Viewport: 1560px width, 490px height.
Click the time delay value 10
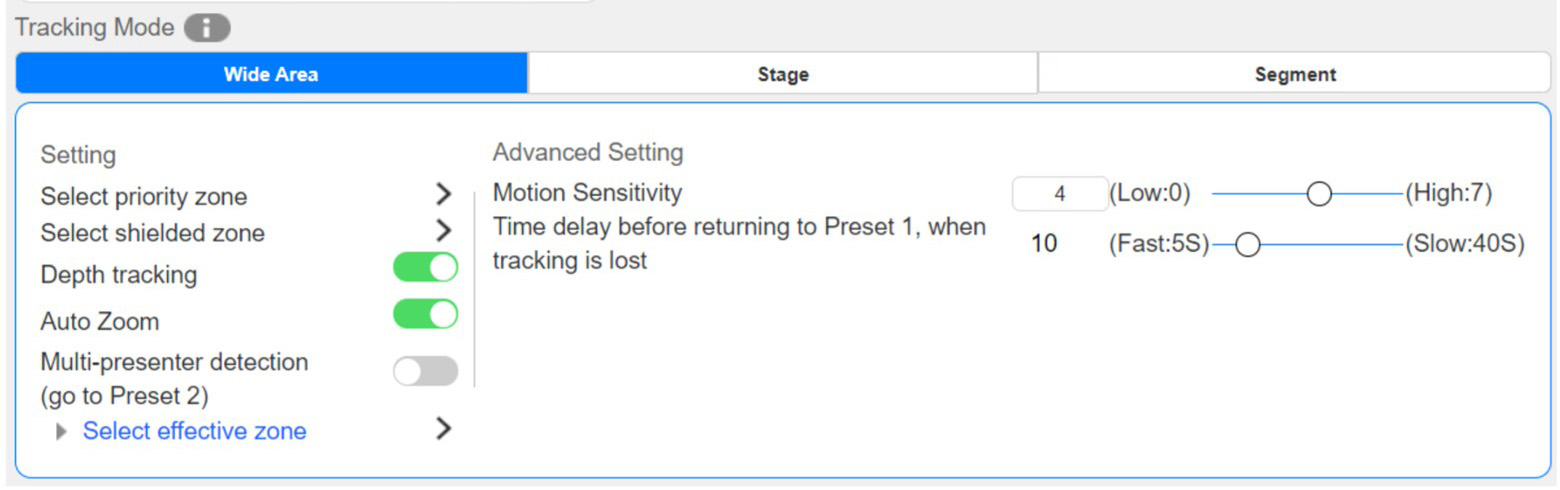point(1044,244)
